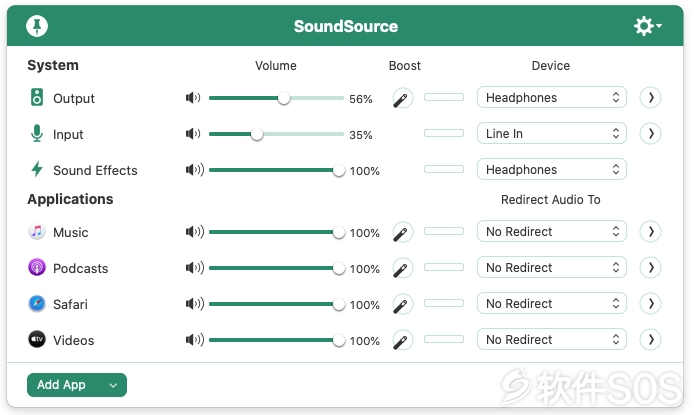694x415 pixels.
Task: Set the Podcasts volume slider
Action: [276, 268]
